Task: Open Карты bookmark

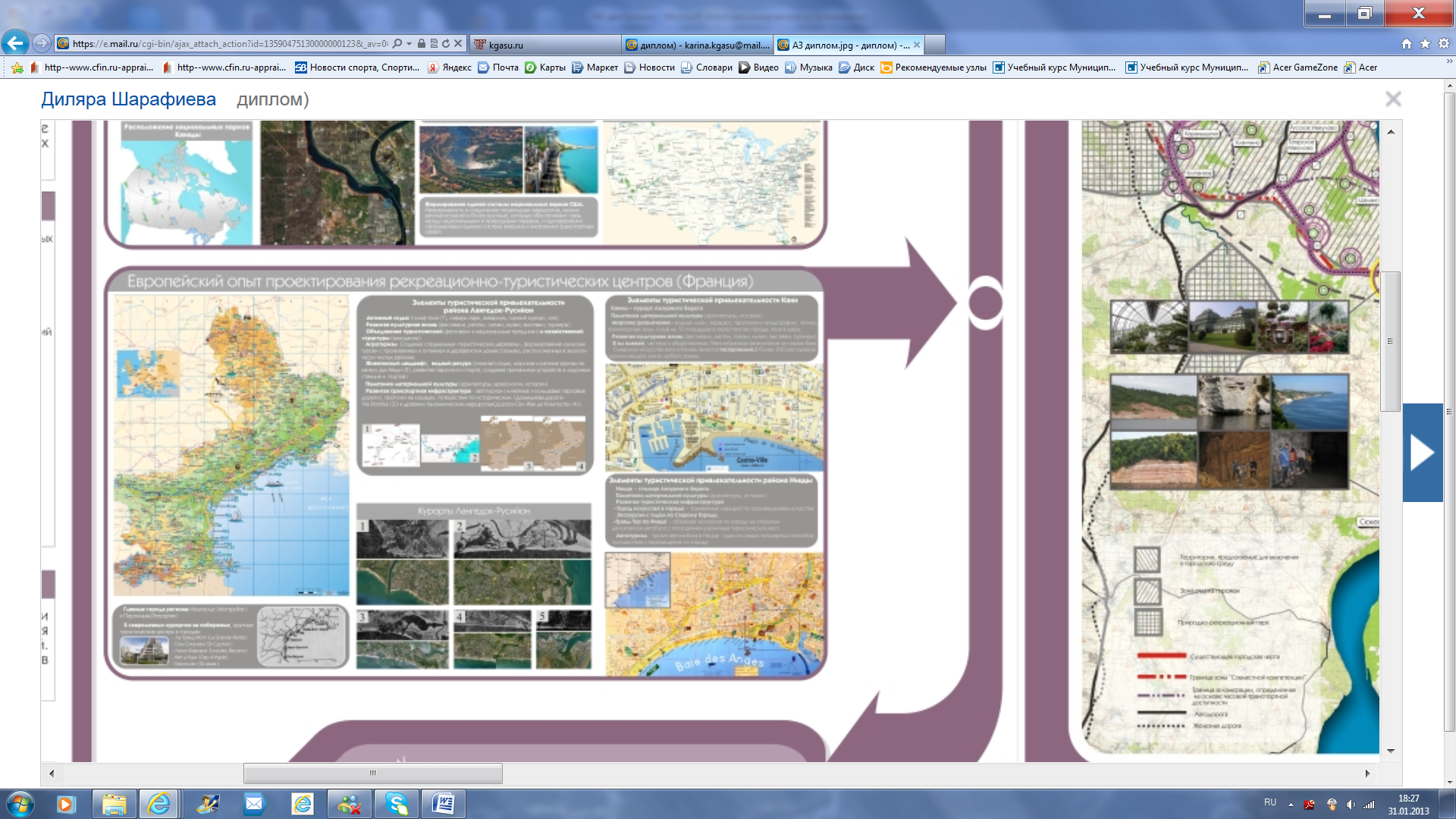Action: [x=545, y=67]
